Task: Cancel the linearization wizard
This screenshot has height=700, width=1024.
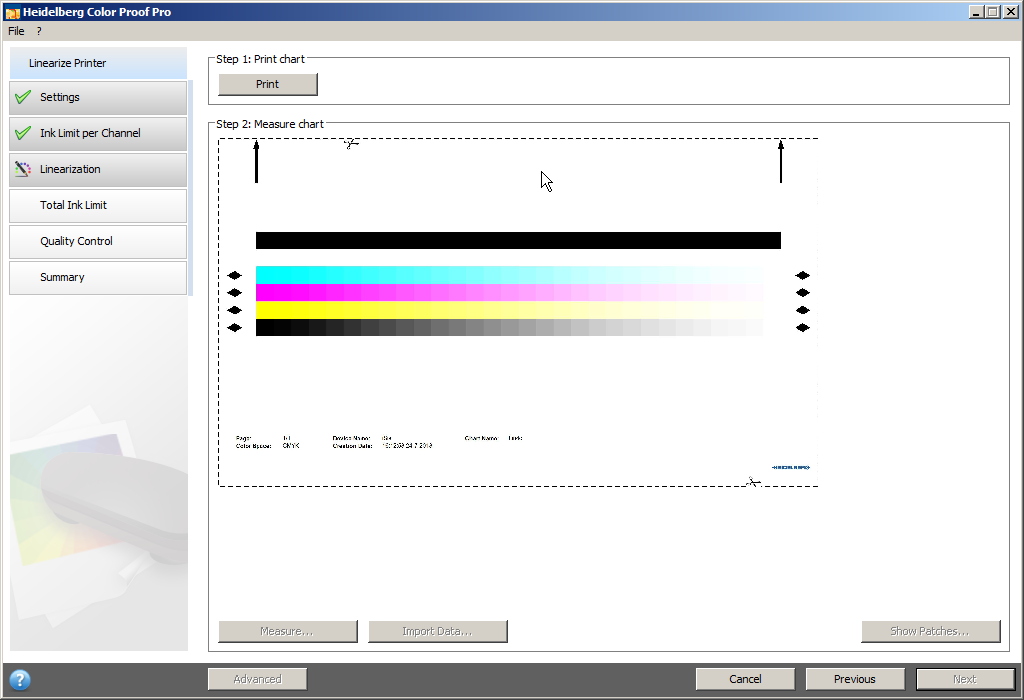Action: [x=745, y=679]
